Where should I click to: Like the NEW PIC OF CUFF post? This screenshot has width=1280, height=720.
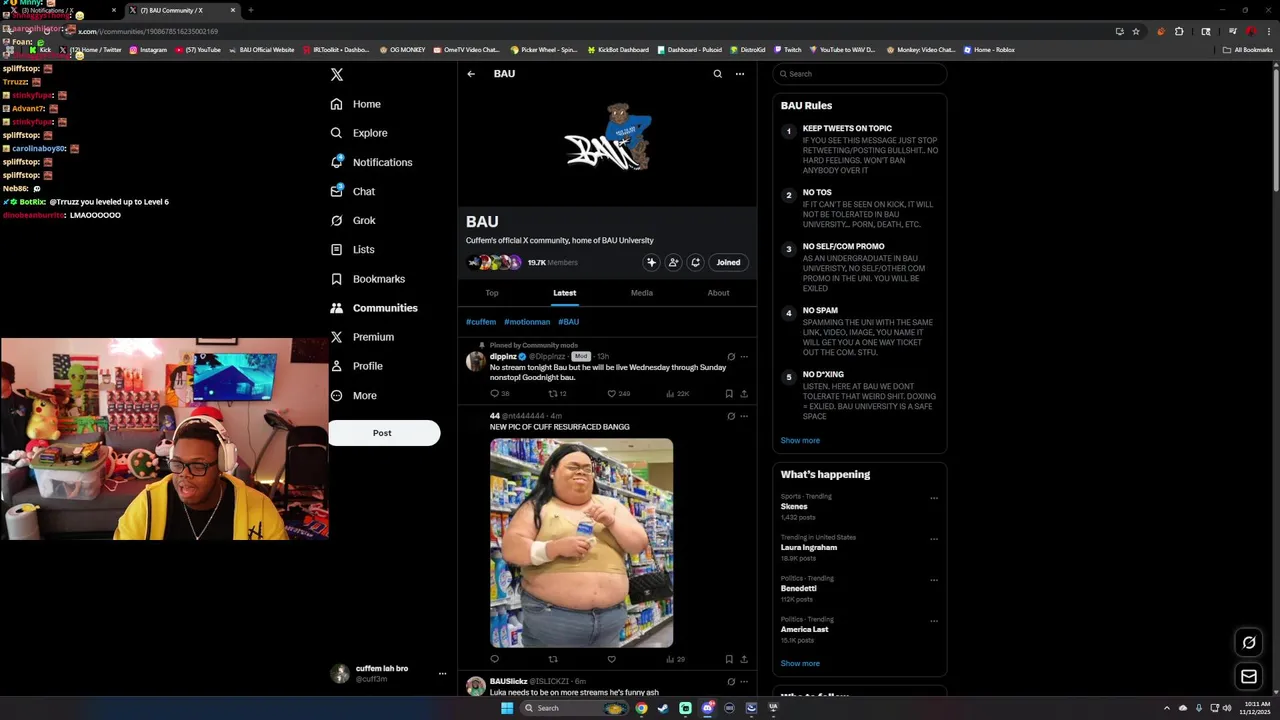pos(611,659)
